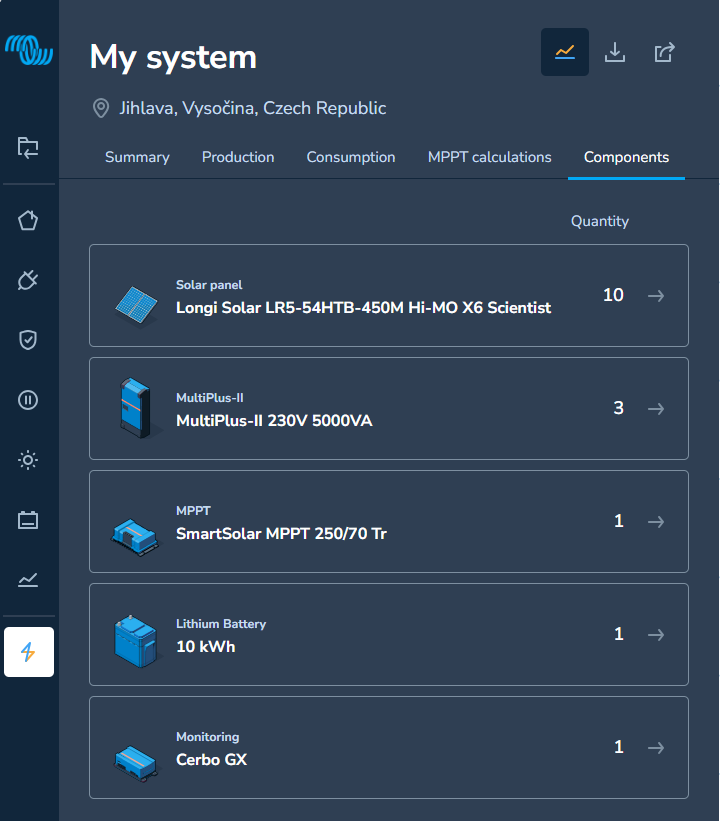Expand the MultiPlus-II 230V 5000VA arrow
This screenshot has width=720, height=821.
pyautogui.click(x=656, y=408)
